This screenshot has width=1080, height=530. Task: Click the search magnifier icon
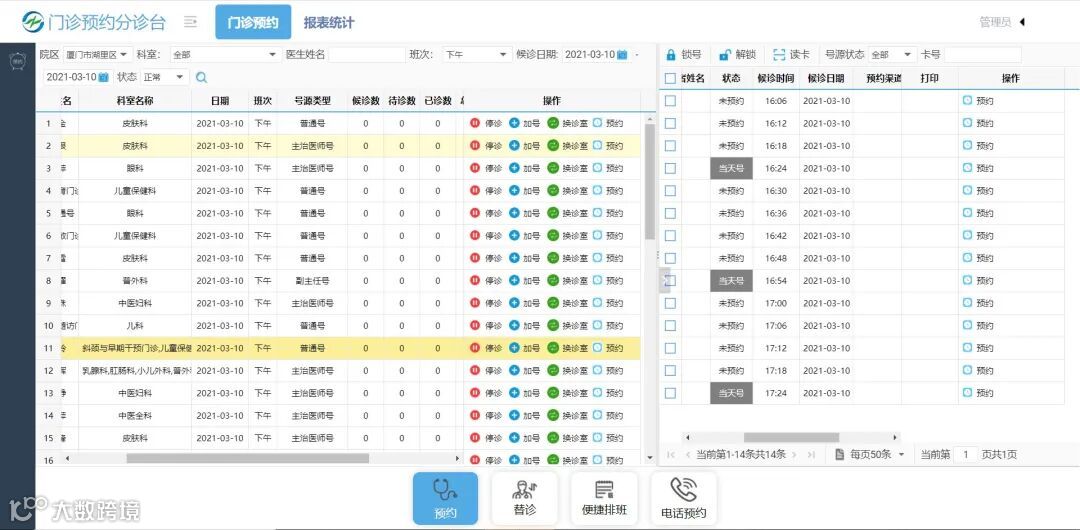coord(201,77)
